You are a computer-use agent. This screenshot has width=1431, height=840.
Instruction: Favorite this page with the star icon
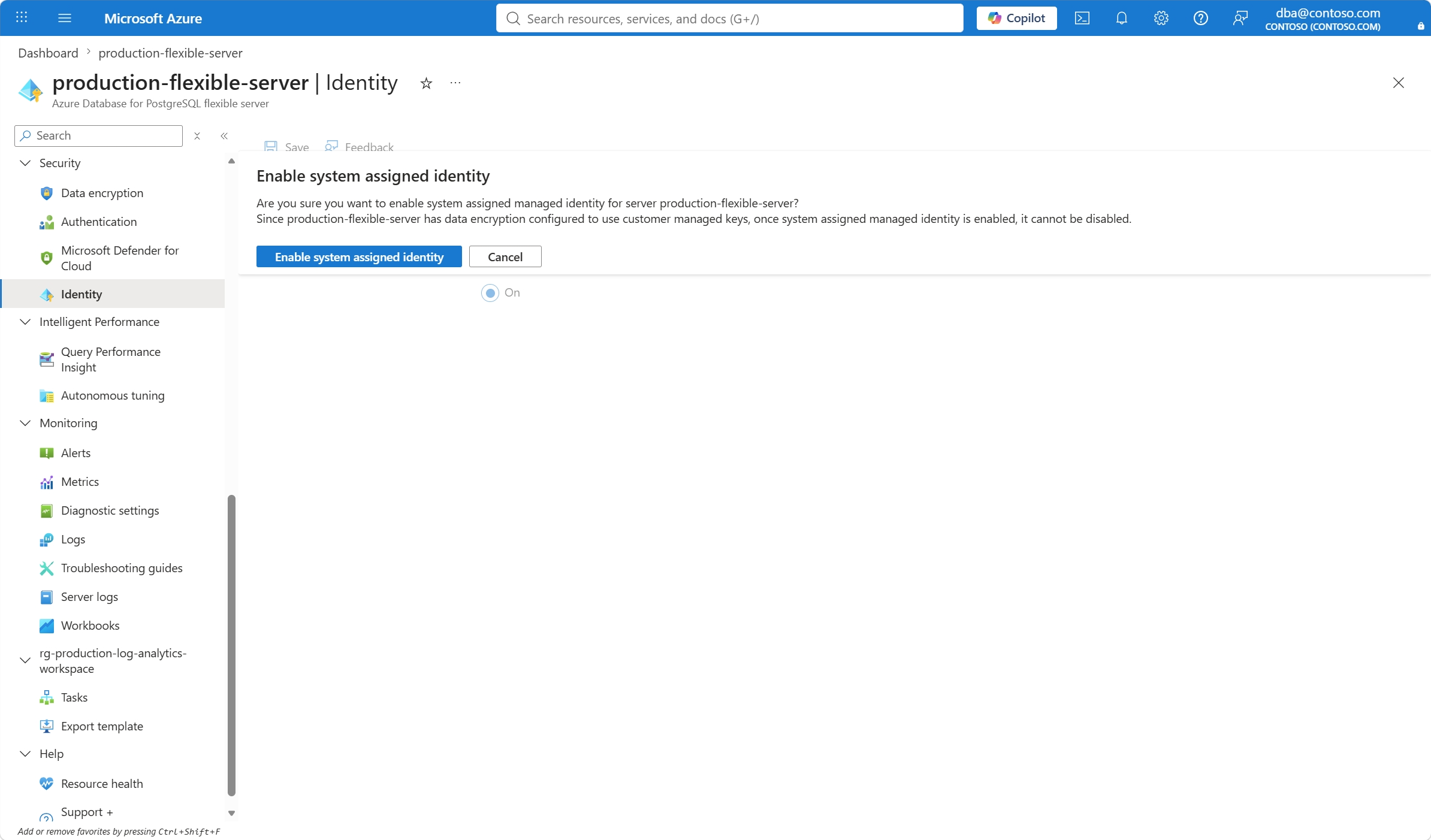click(426, 83)
